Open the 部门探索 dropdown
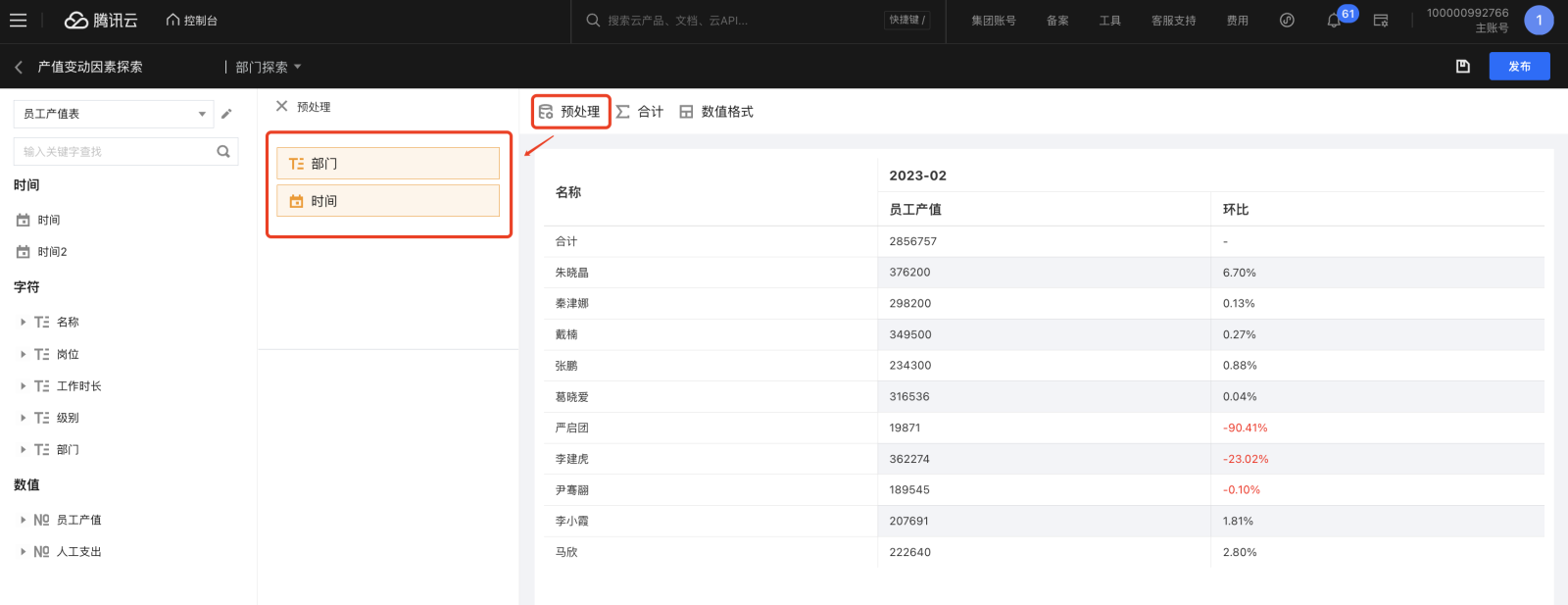The width and height of the screenshot is (1568, 605). [269, 67]
